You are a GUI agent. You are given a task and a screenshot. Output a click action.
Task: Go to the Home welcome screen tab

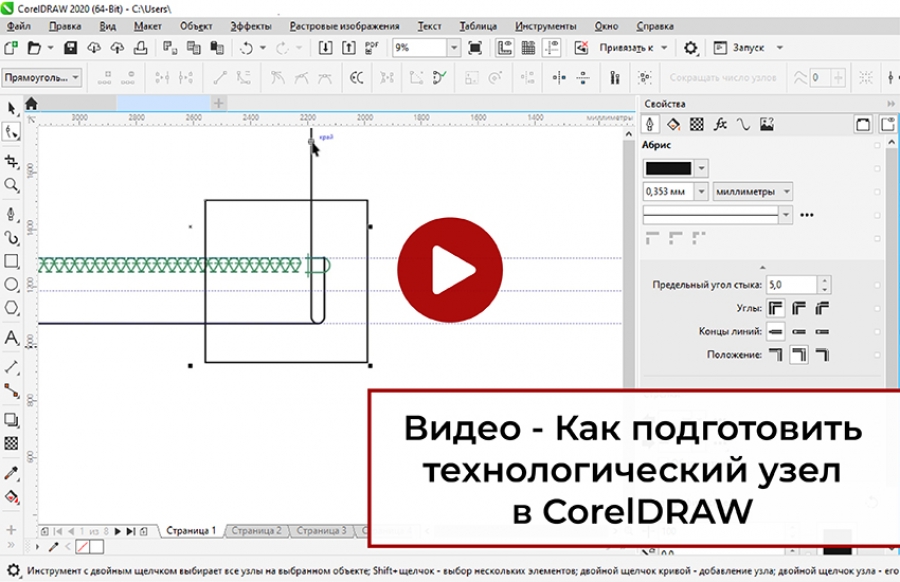32,103
